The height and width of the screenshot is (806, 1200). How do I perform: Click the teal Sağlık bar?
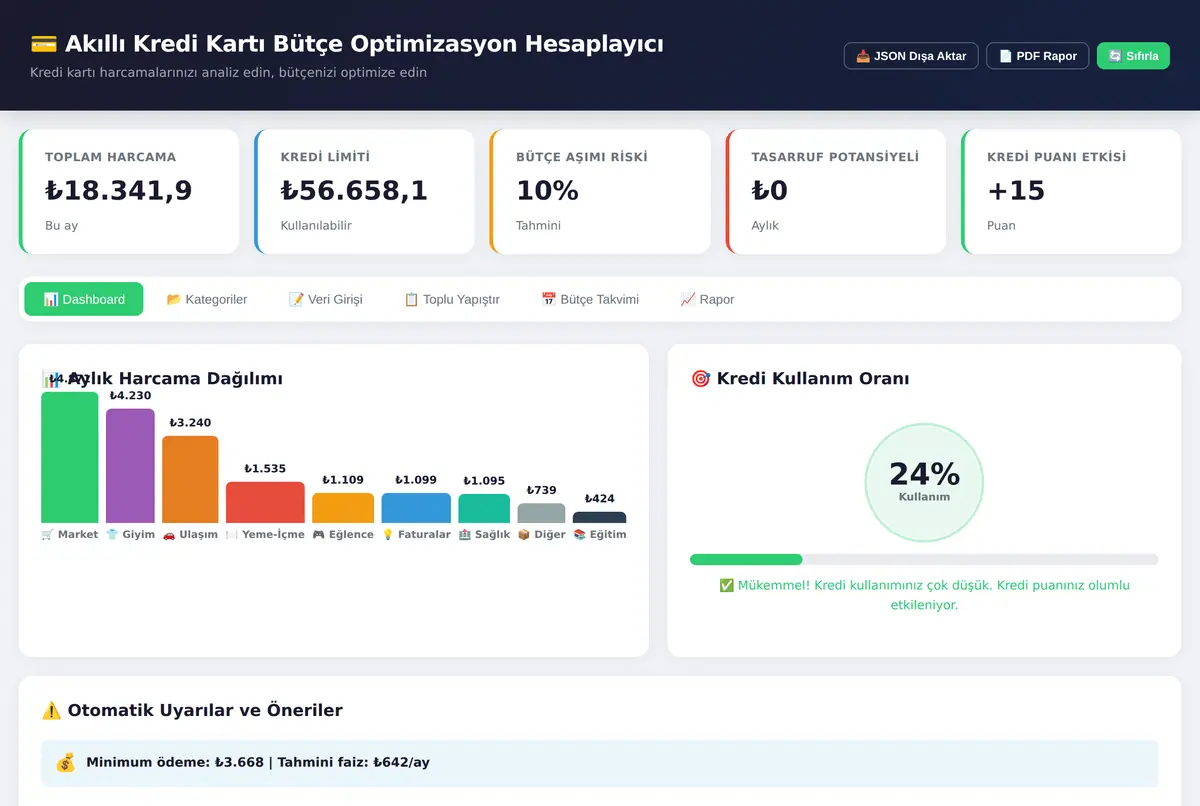[484, 508]
